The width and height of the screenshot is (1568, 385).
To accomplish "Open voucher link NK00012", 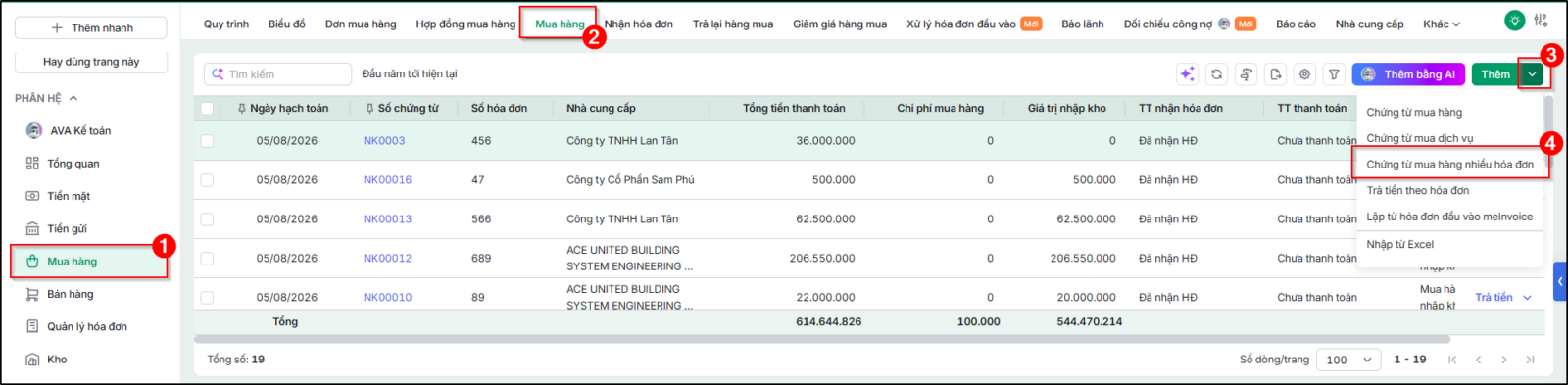I will tap(387, 259).
